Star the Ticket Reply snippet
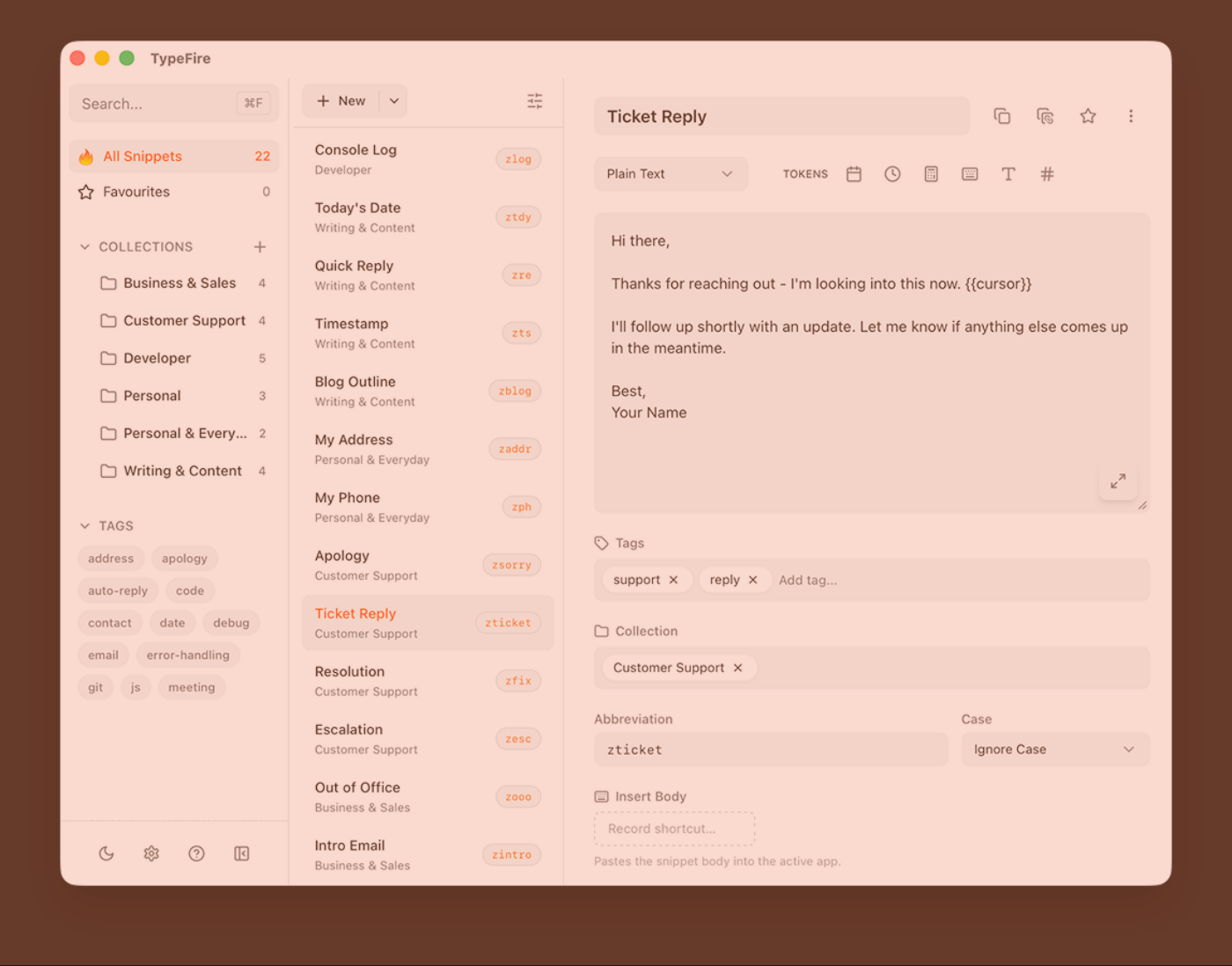Screen dimensions: 1232x966 pos(1088,116)
